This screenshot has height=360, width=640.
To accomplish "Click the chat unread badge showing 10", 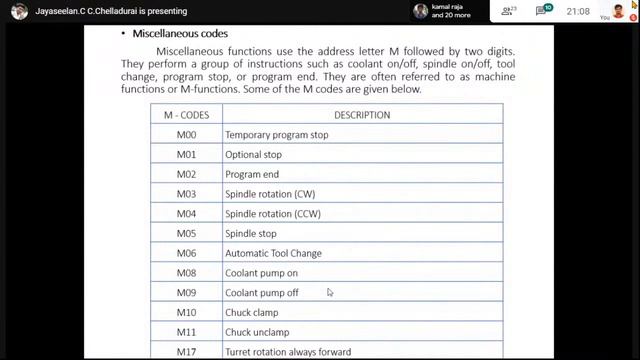I will pos(548,7).
